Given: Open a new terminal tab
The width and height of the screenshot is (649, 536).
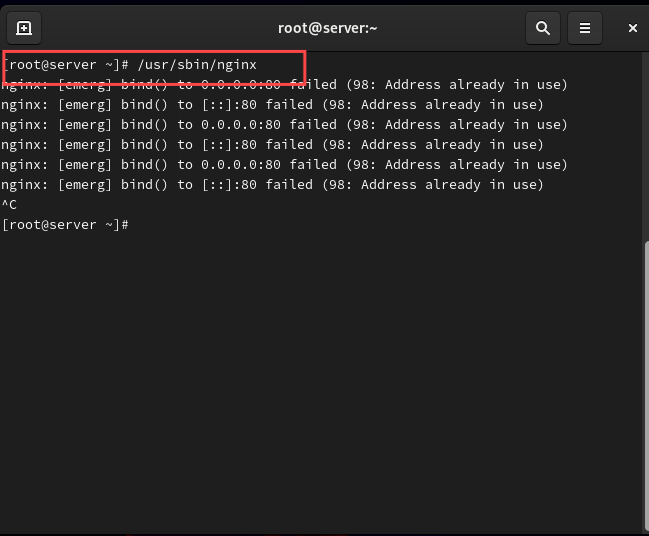Looking at the screenshot, I should (24, 28).
